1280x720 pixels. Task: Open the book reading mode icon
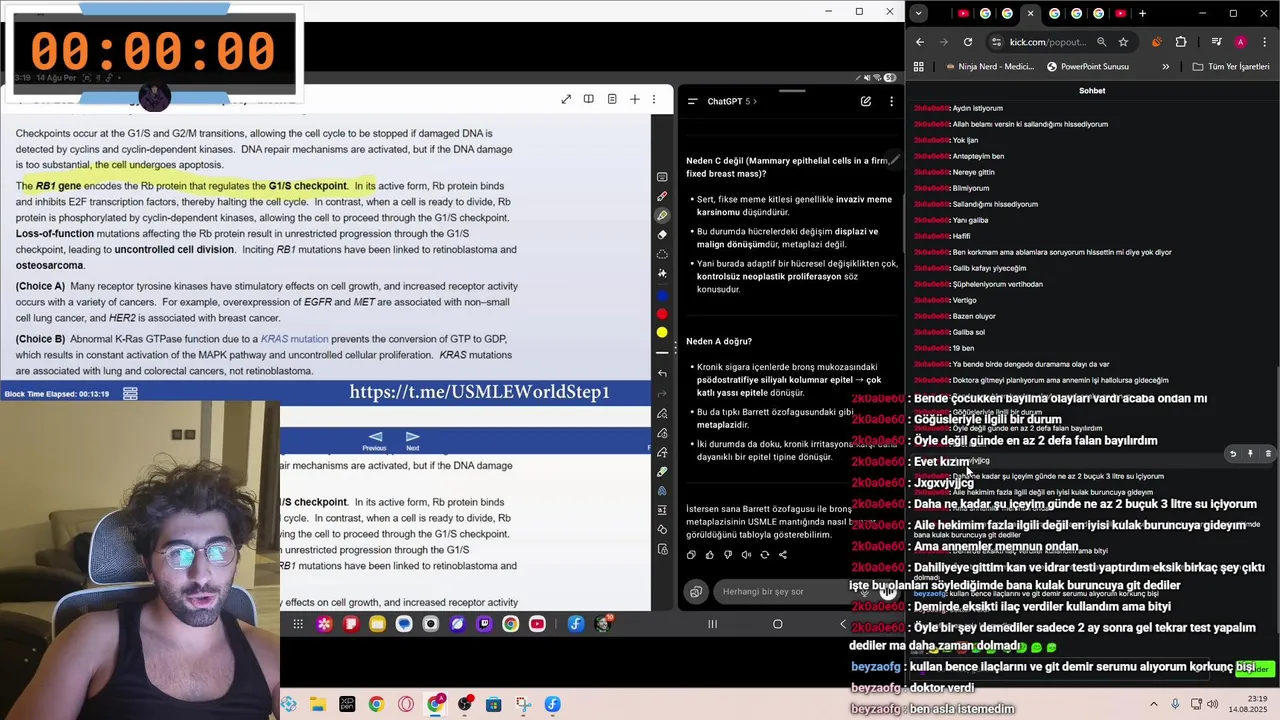pyautogui.click(x=589, y=99)
